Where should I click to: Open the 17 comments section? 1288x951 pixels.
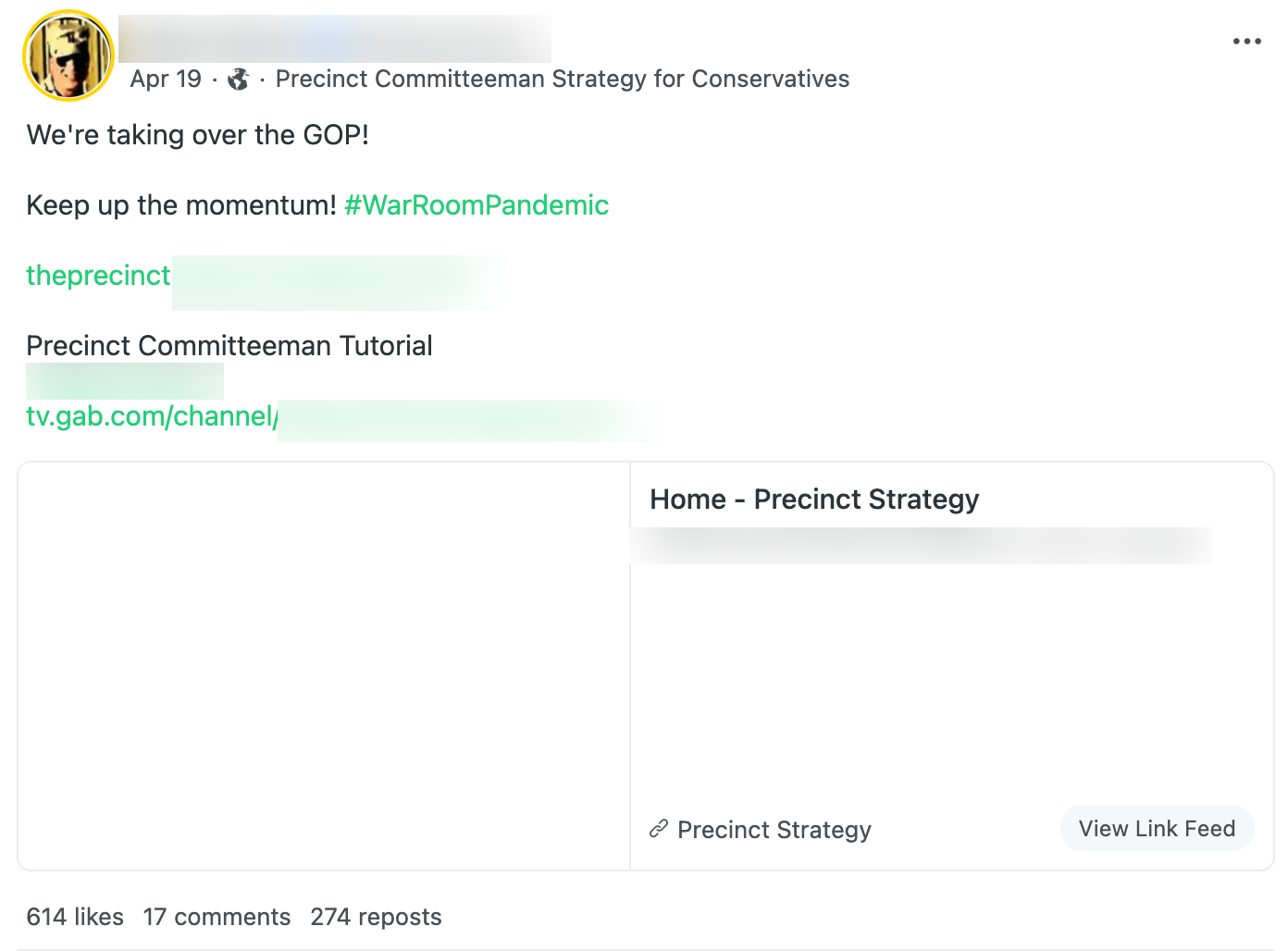coord(217,917)
